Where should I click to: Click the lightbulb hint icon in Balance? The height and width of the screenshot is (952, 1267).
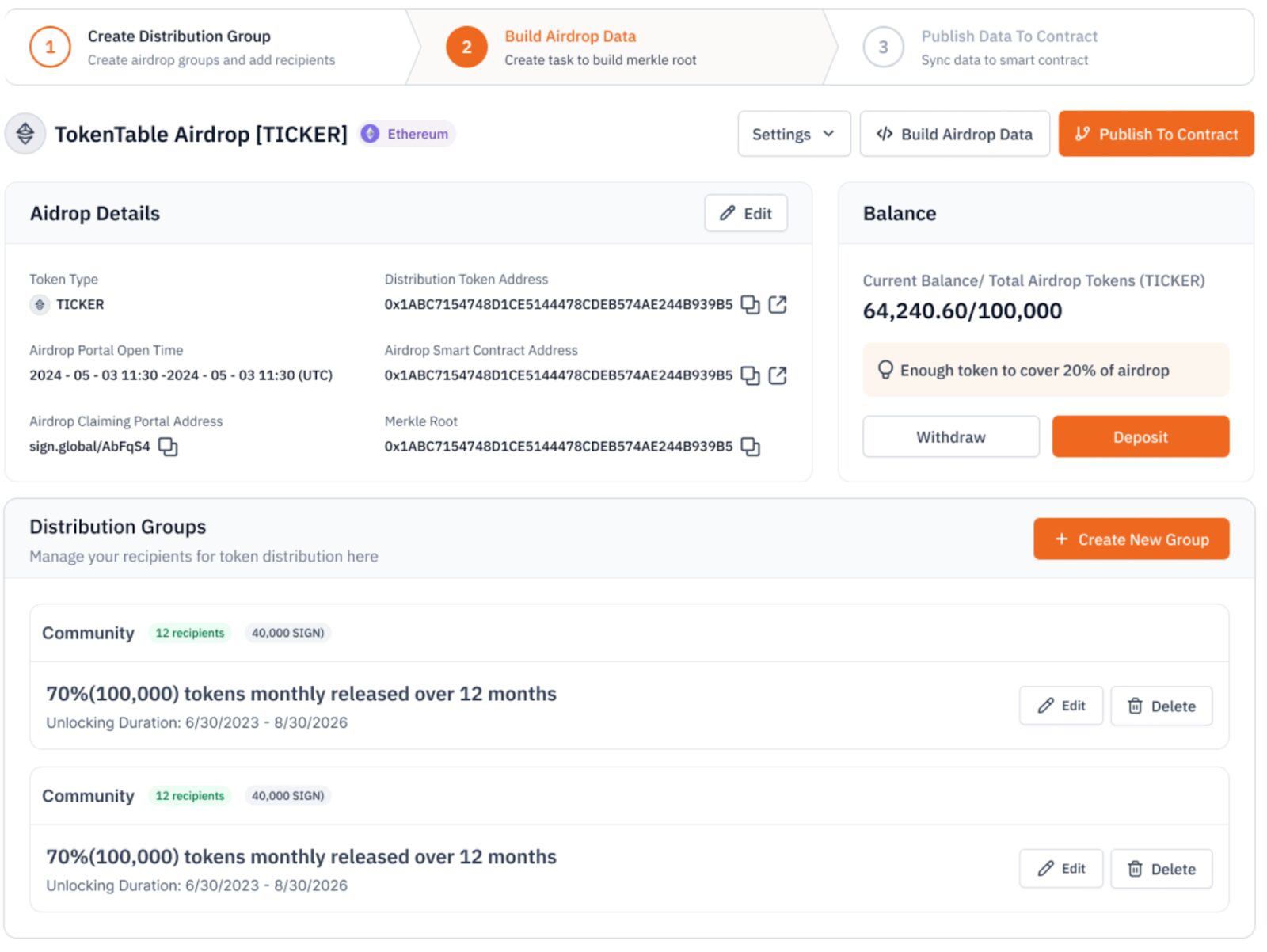(x=885, y=370)
